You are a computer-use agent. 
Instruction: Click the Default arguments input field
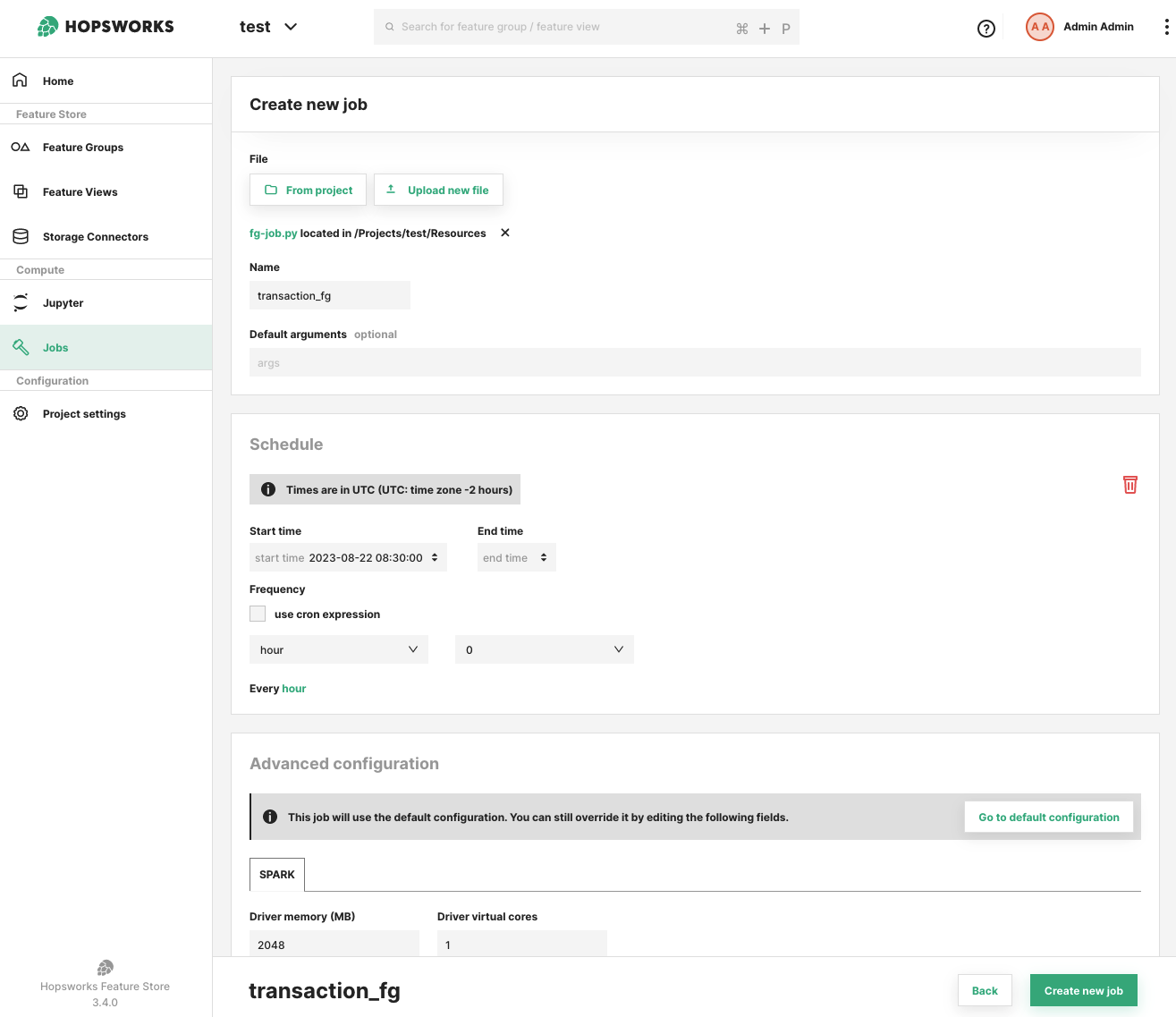point(694,362)
